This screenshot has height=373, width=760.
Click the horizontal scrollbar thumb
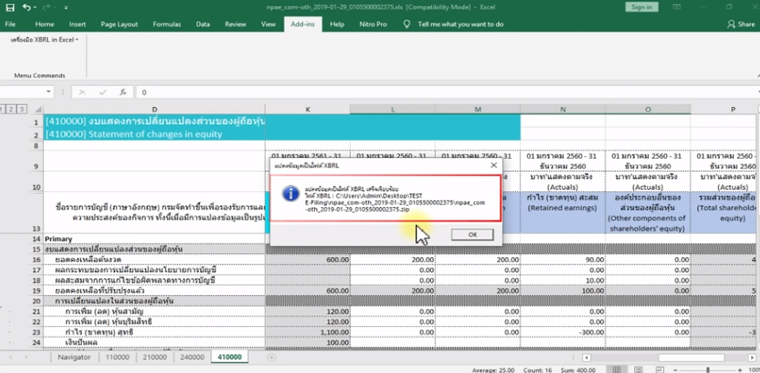[691, 357]
